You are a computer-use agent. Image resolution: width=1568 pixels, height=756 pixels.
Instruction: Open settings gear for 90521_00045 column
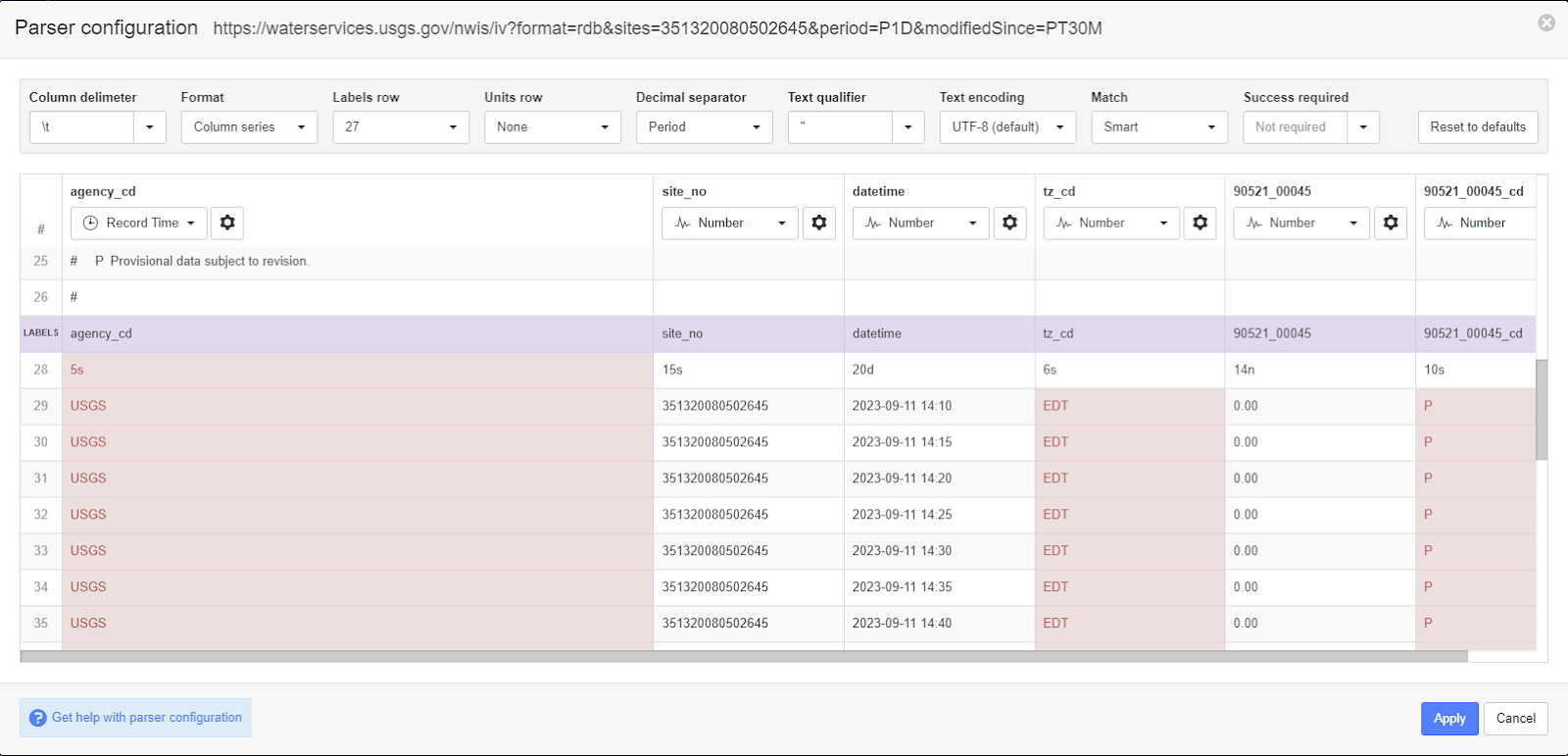point(1391,223)
